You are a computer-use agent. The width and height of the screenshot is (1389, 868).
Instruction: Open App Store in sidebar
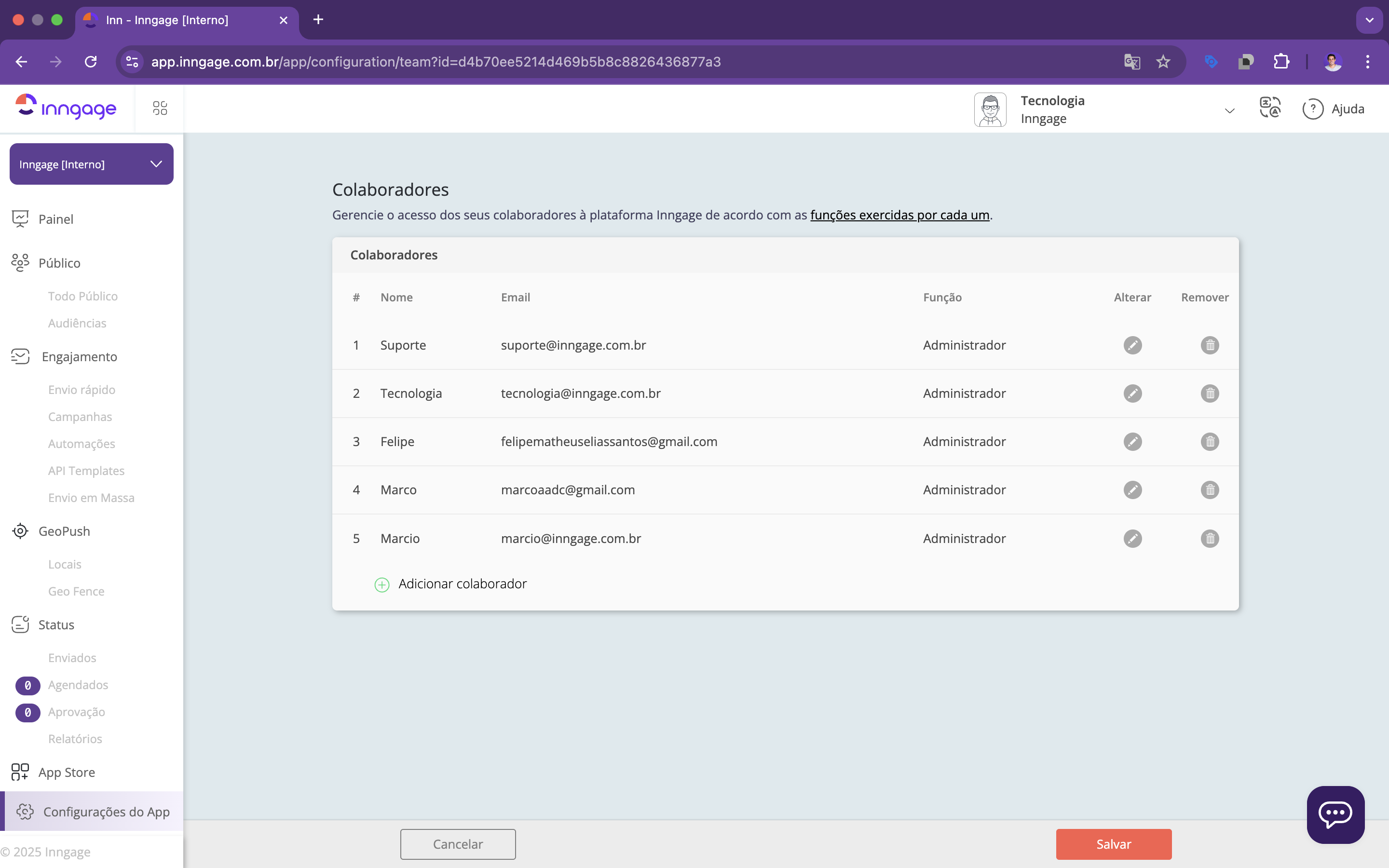click(x=67, y=772)
